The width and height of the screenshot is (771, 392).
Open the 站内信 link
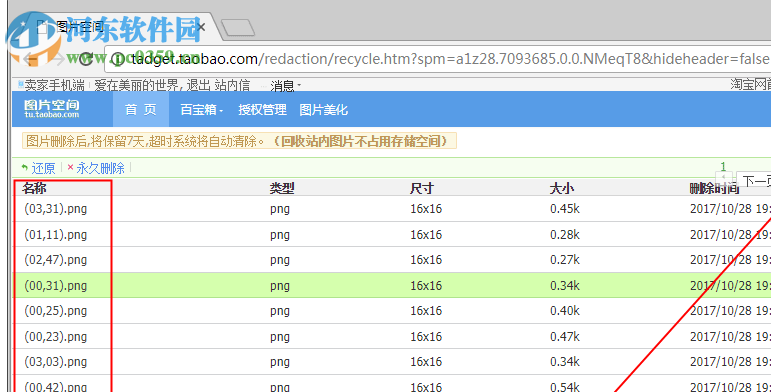click(x=232, y=86)
